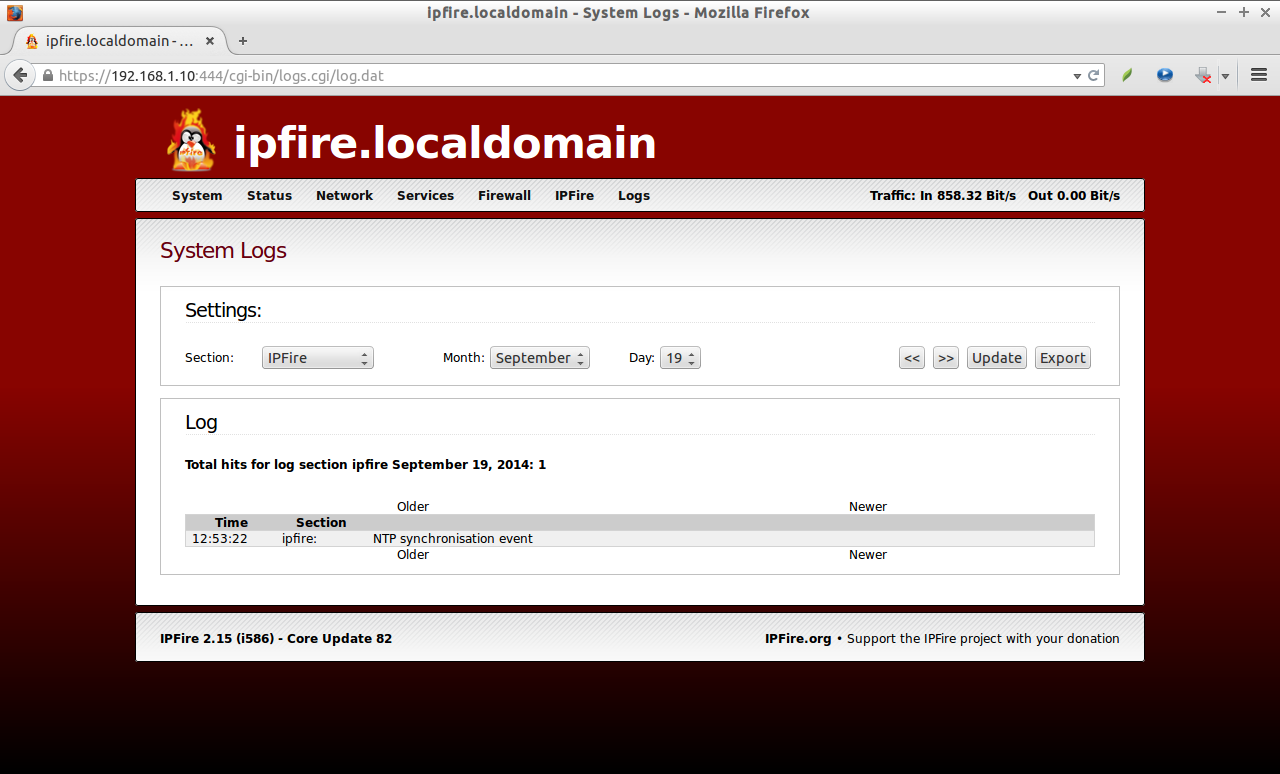
Task: Click the Out 0.00 Bit/s traffic text
Action: [1074, 196]
